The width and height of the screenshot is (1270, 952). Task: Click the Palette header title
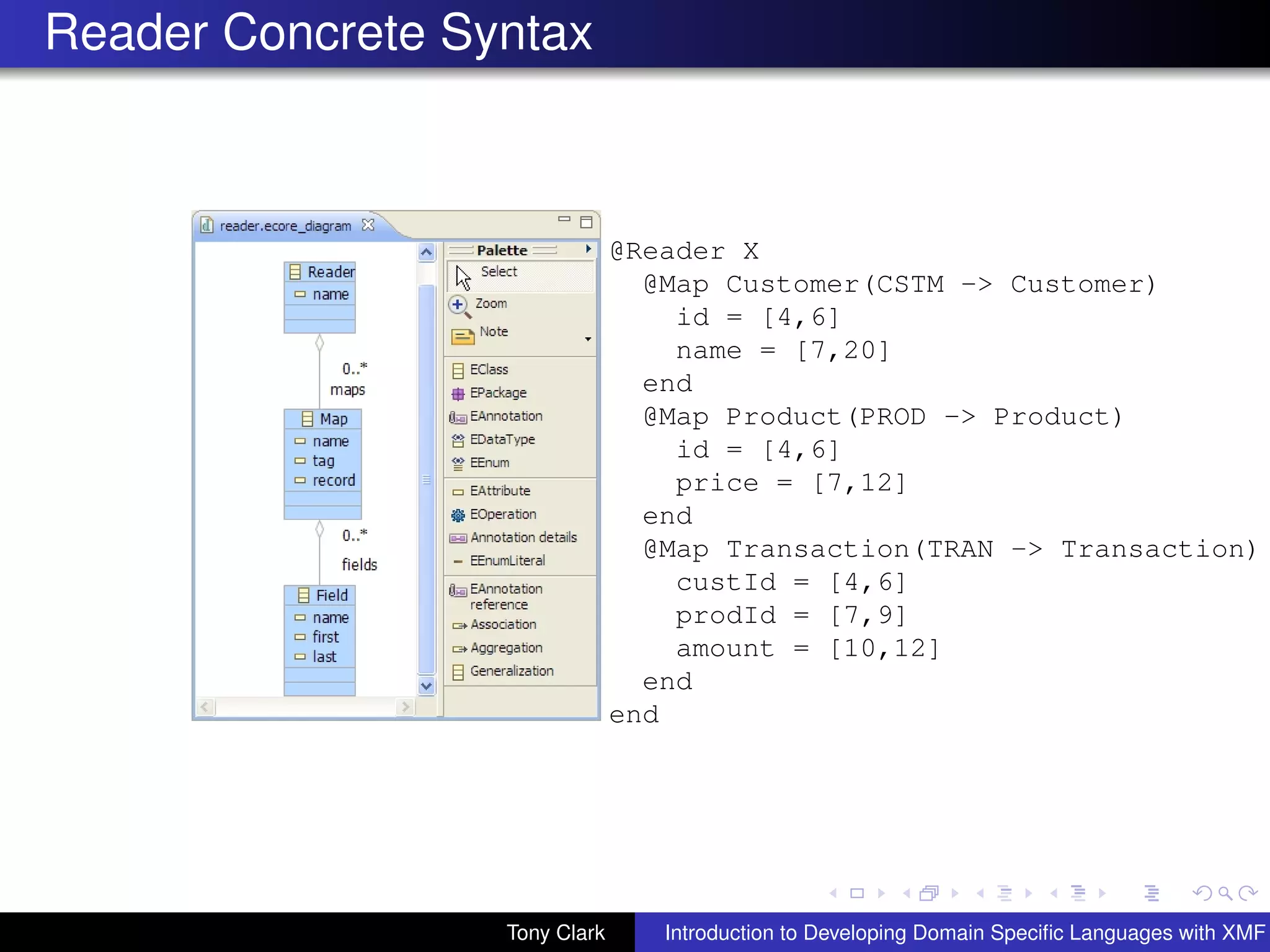pos(502,250)
